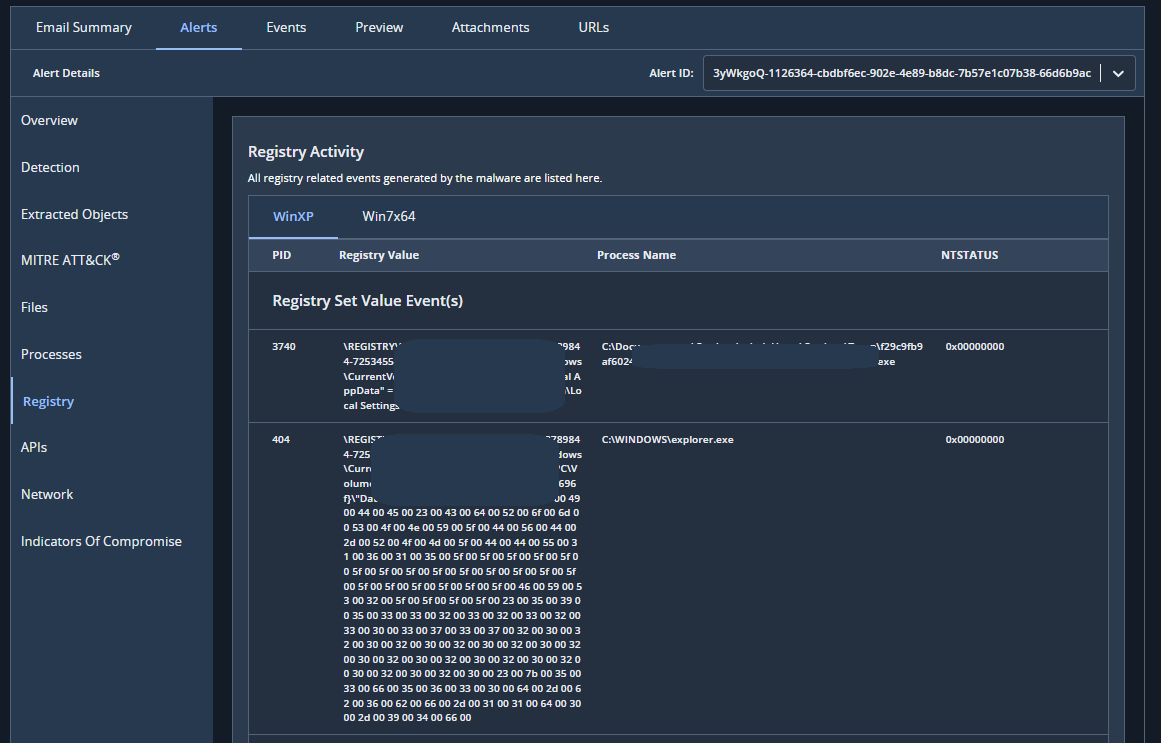
Task: Show the Files section
Action: 34,307
